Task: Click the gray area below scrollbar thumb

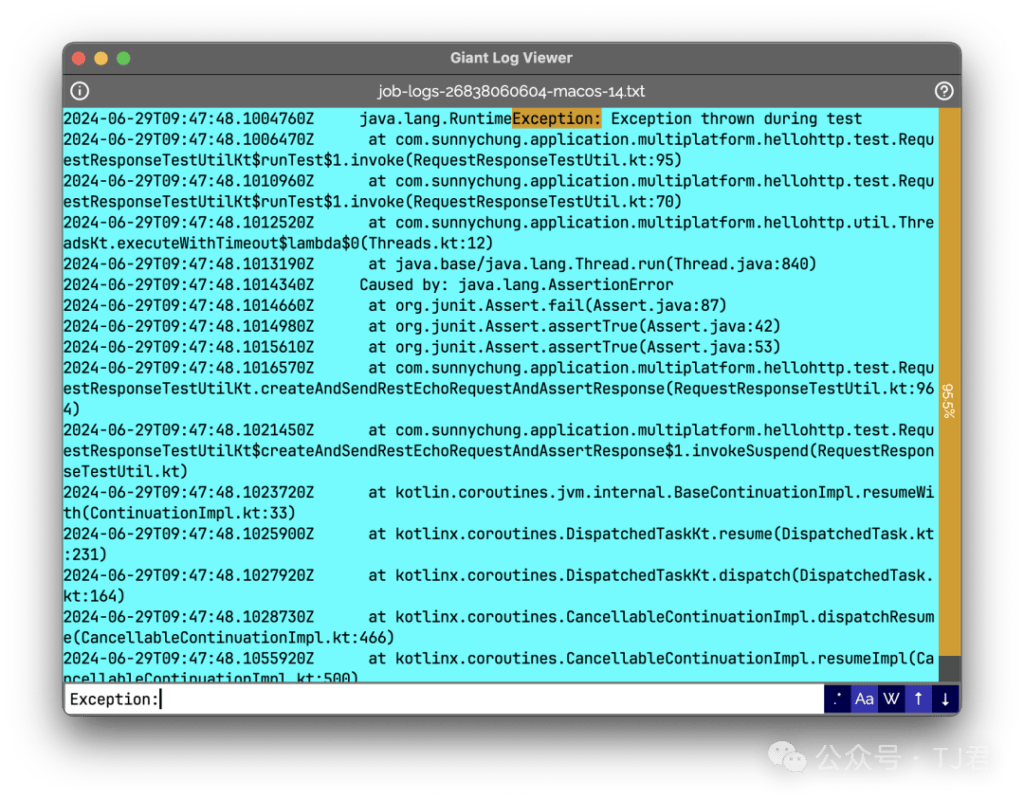Action: point(949,668)
